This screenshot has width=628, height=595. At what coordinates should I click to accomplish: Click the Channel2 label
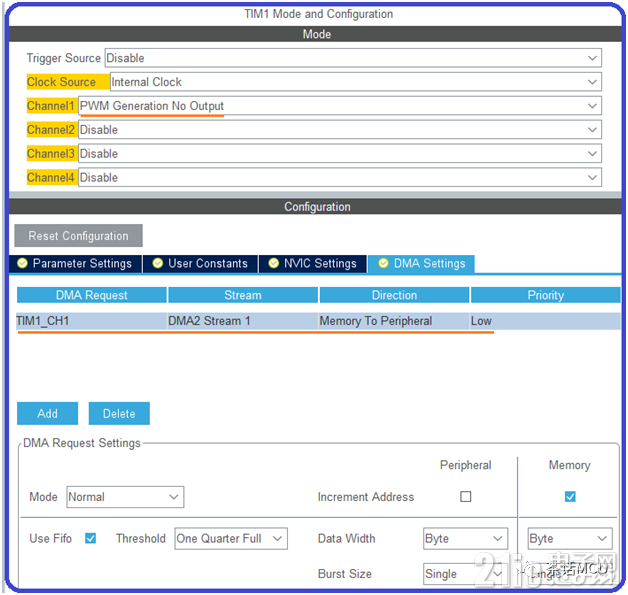point(51,130)
